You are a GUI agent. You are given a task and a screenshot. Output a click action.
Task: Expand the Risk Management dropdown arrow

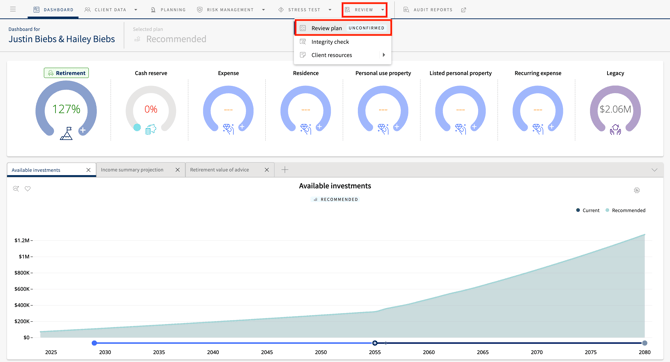coord(263,9)
